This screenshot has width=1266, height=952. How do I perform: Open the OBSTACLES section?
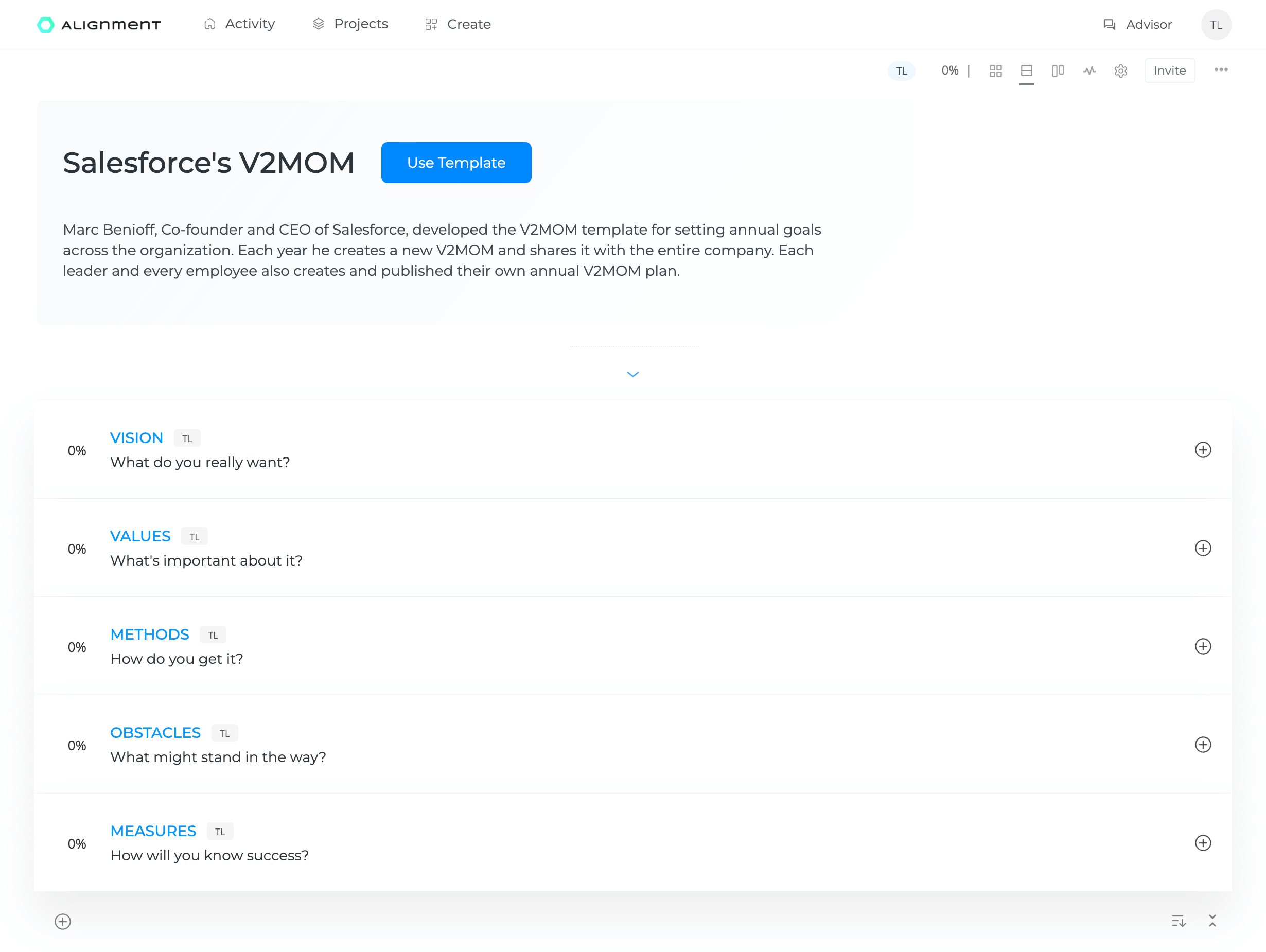click(155, 733)
